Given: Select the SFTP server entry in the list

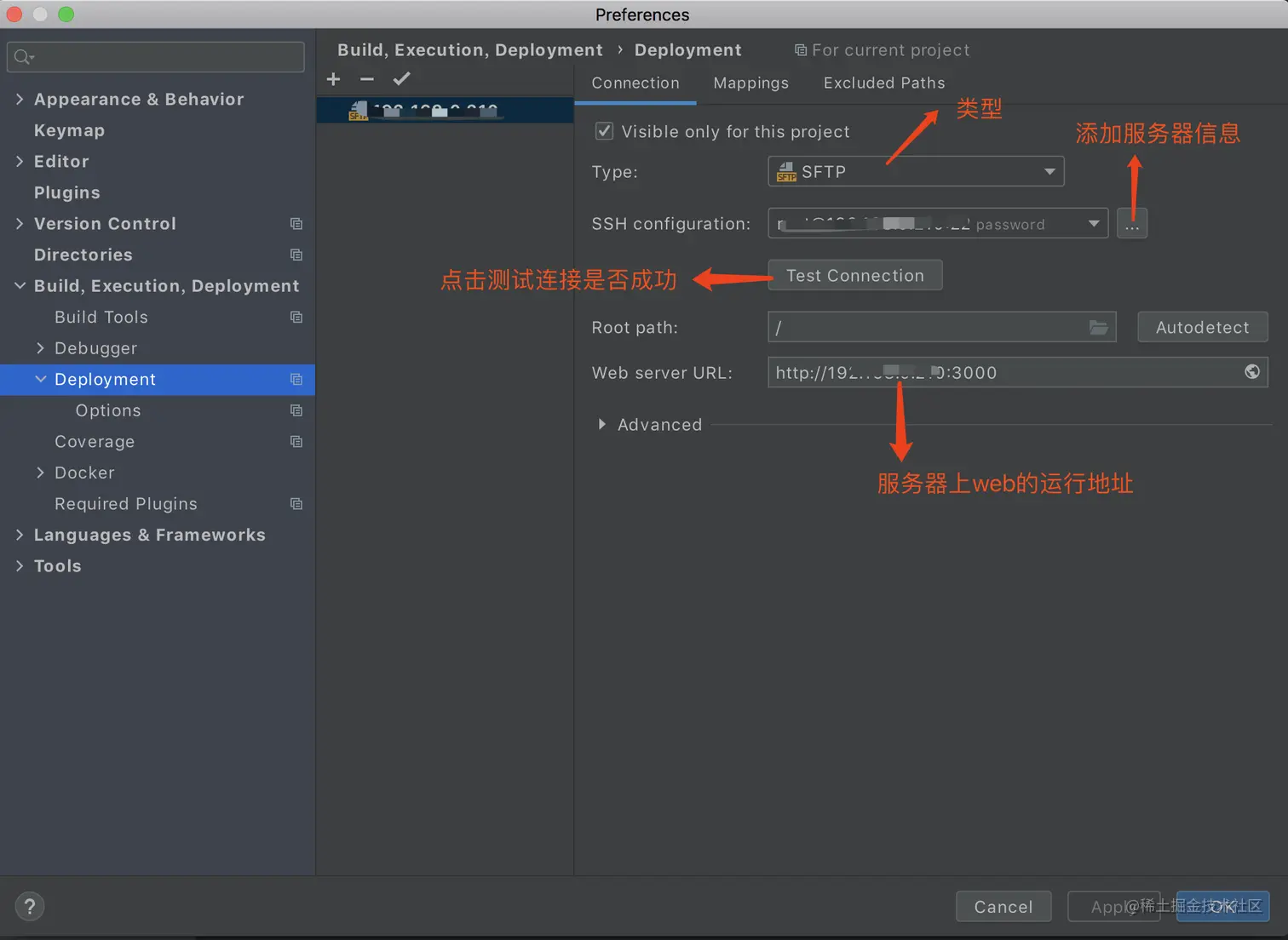Looking at the screenshot, I should click(445, 111).
